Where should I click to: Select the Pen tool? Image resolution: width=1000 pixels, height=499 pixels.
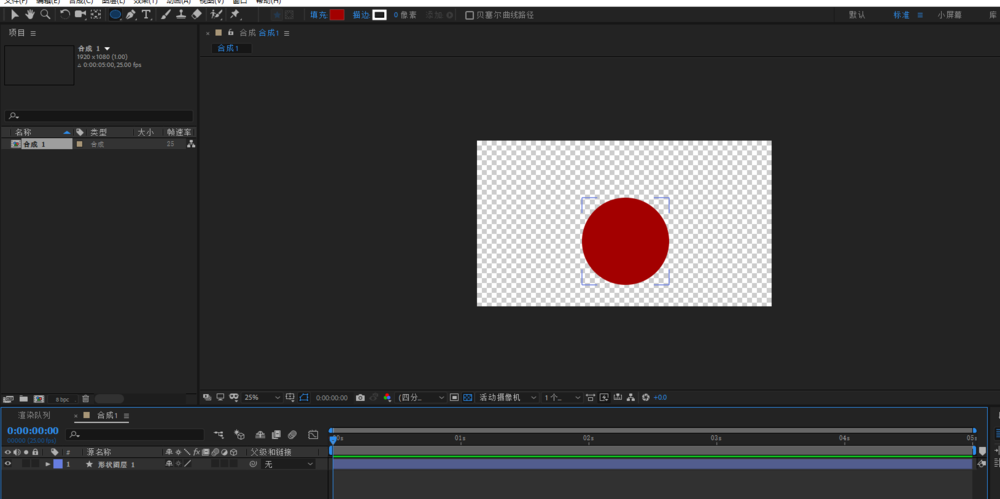[x=131, y=15]
